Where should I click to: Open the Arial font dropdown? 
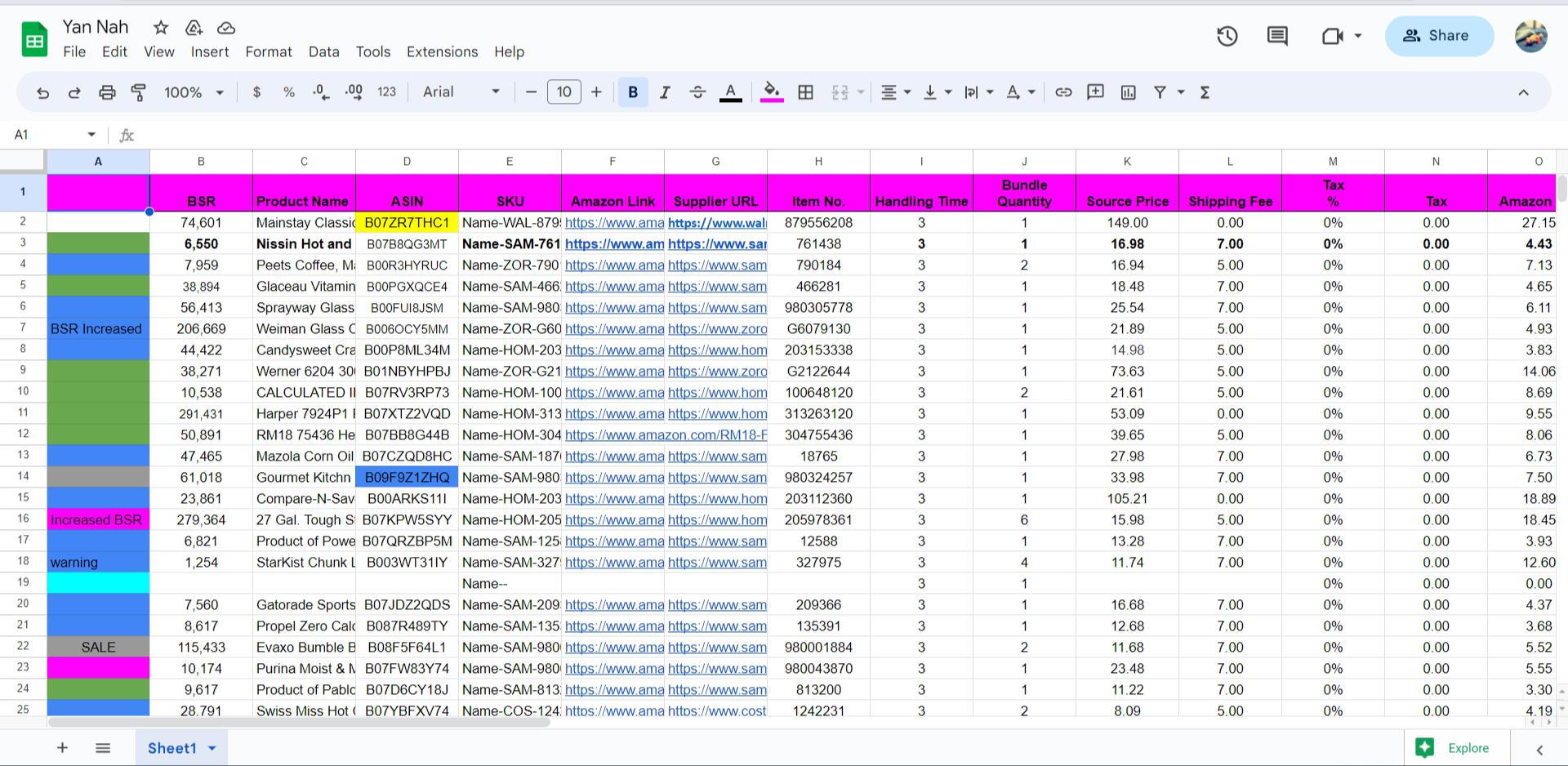461,92
